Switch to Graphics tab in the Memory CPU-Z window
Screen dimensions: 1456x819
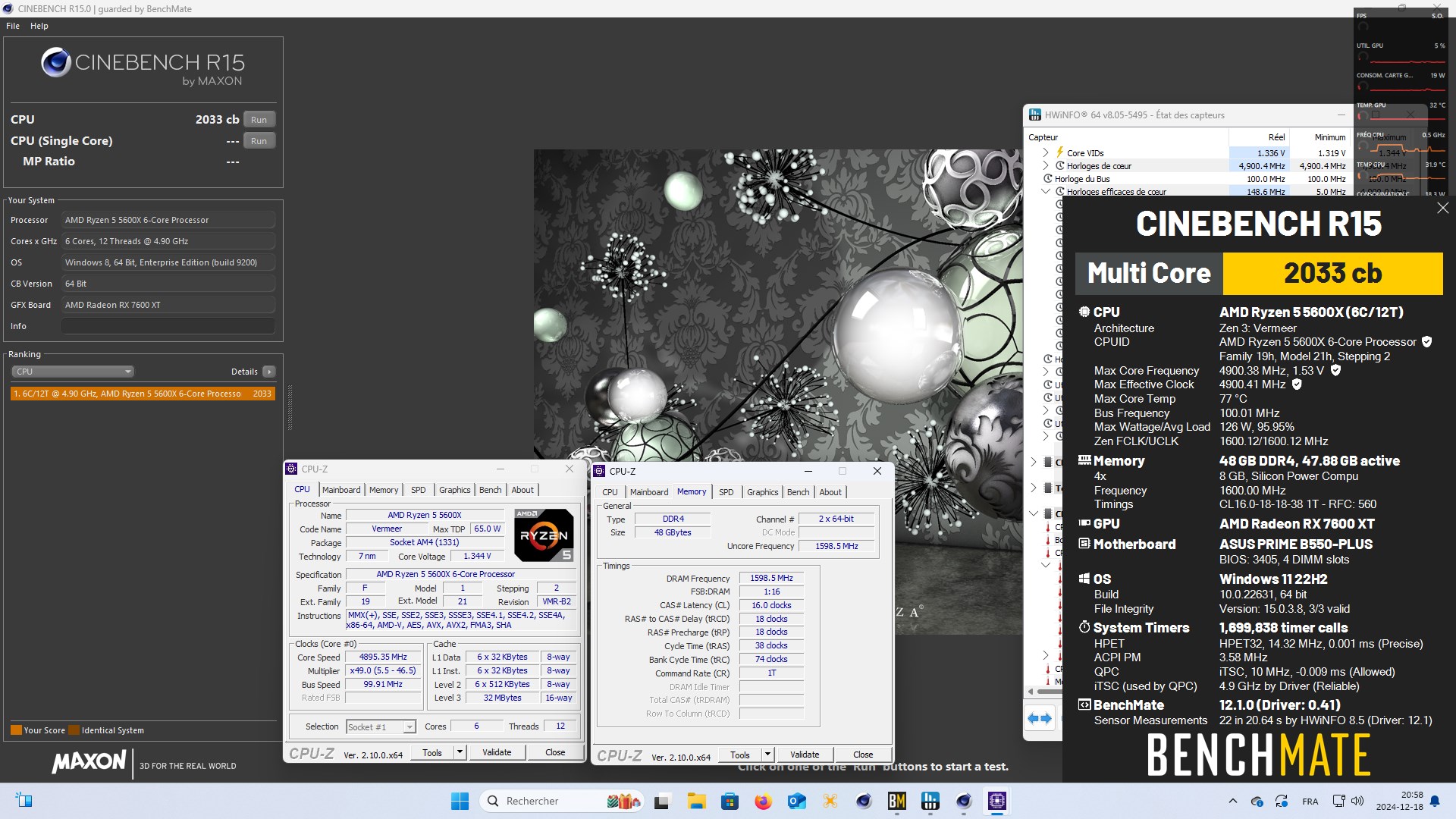click(763, 492)
